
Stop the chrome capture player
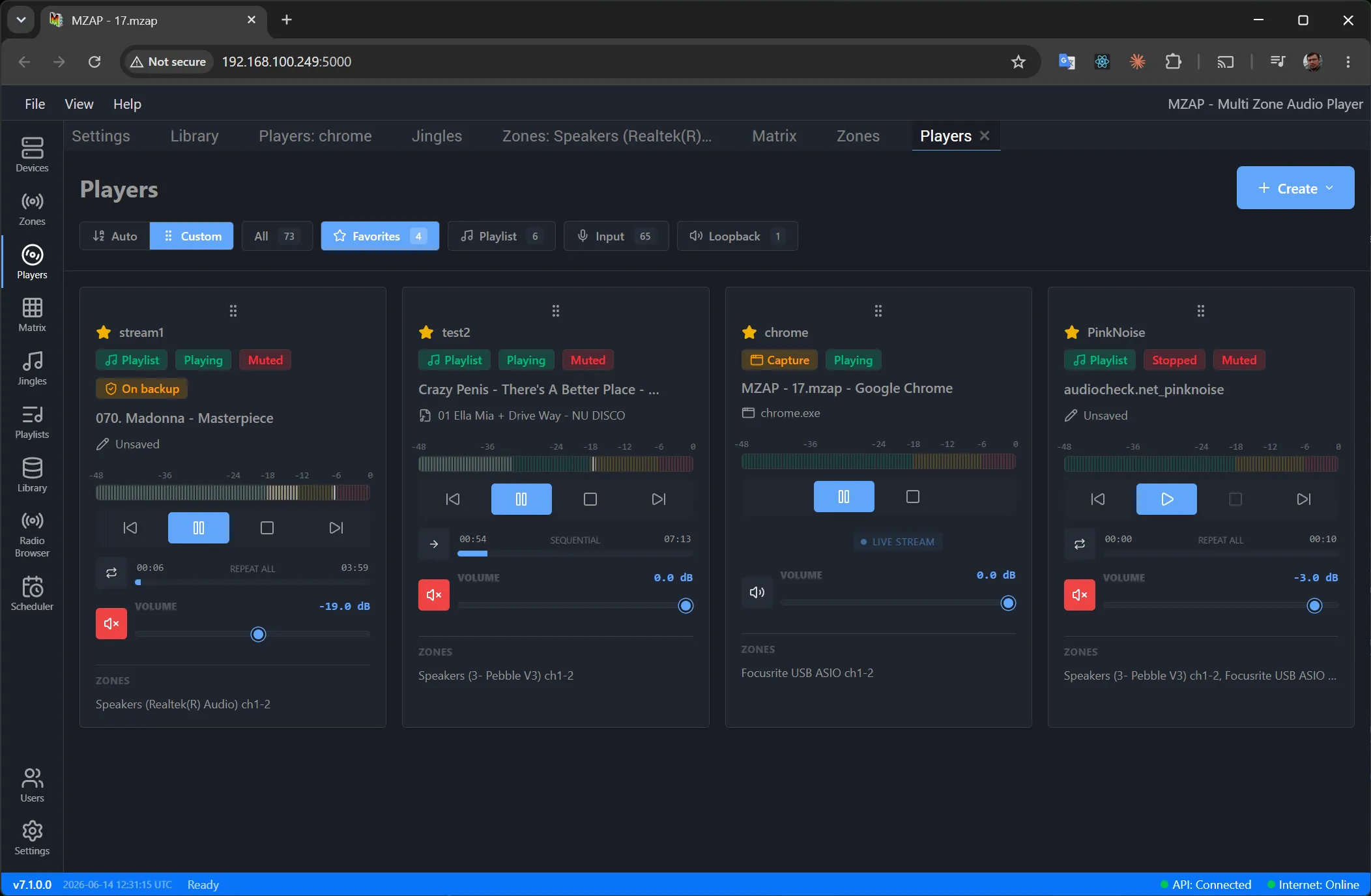pyautogui.click(x=913, y=497)
